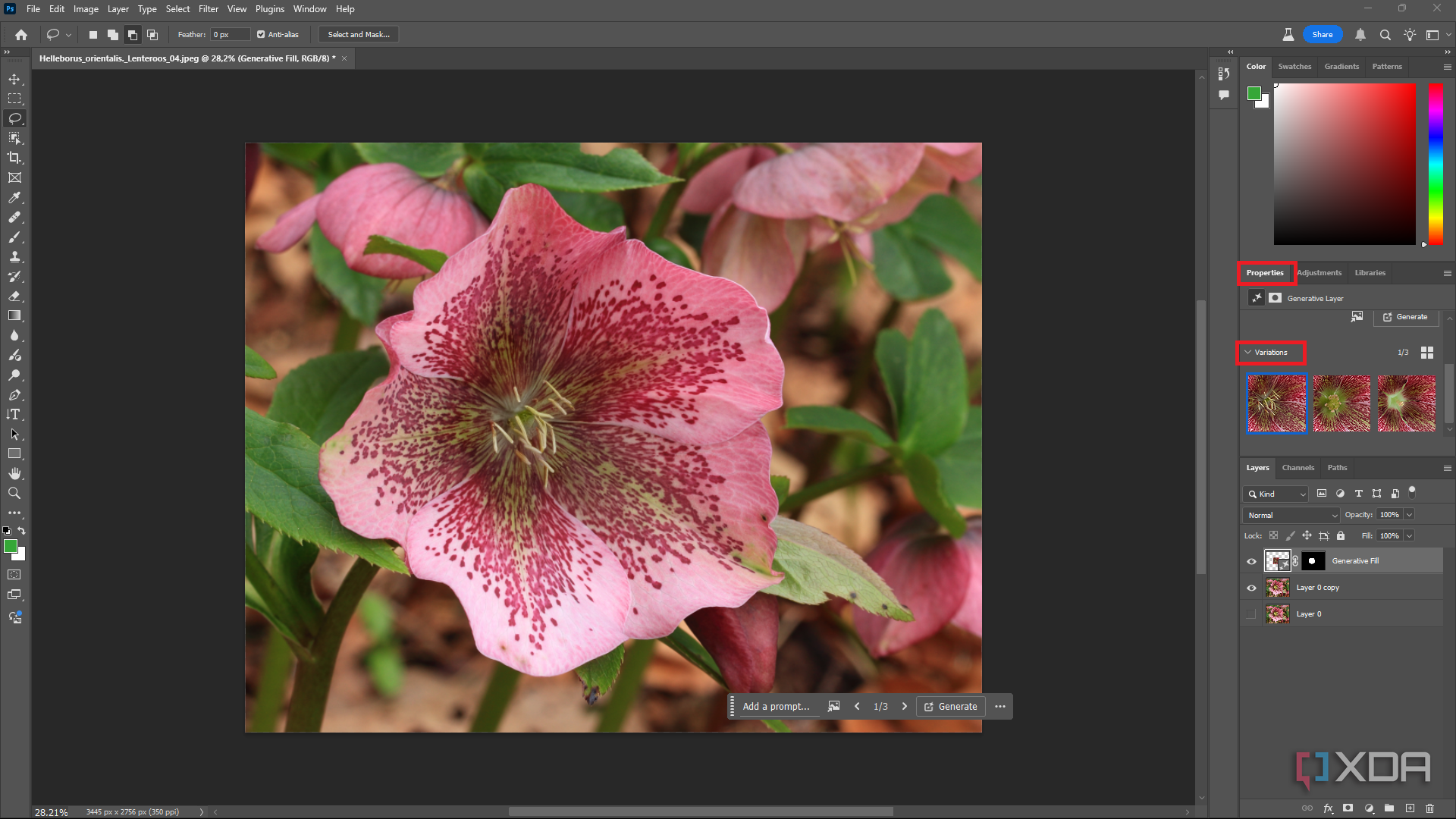The image size is (1456, 819).
Task: Select the third generative variation thumbnail
Action: click(x=1406, y=404)
